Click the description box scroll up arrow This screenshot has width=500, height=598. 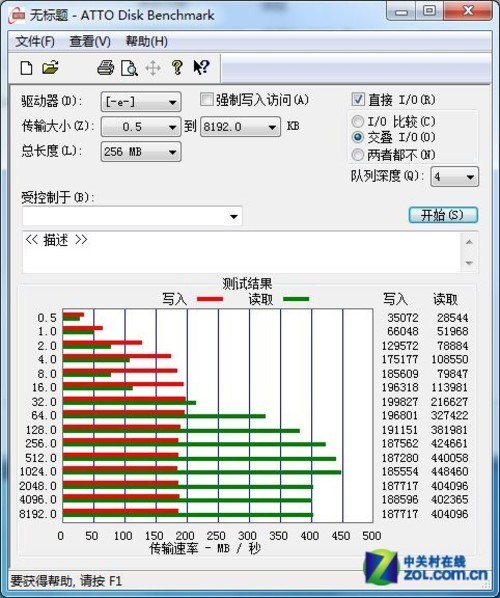tap(469, 242)
